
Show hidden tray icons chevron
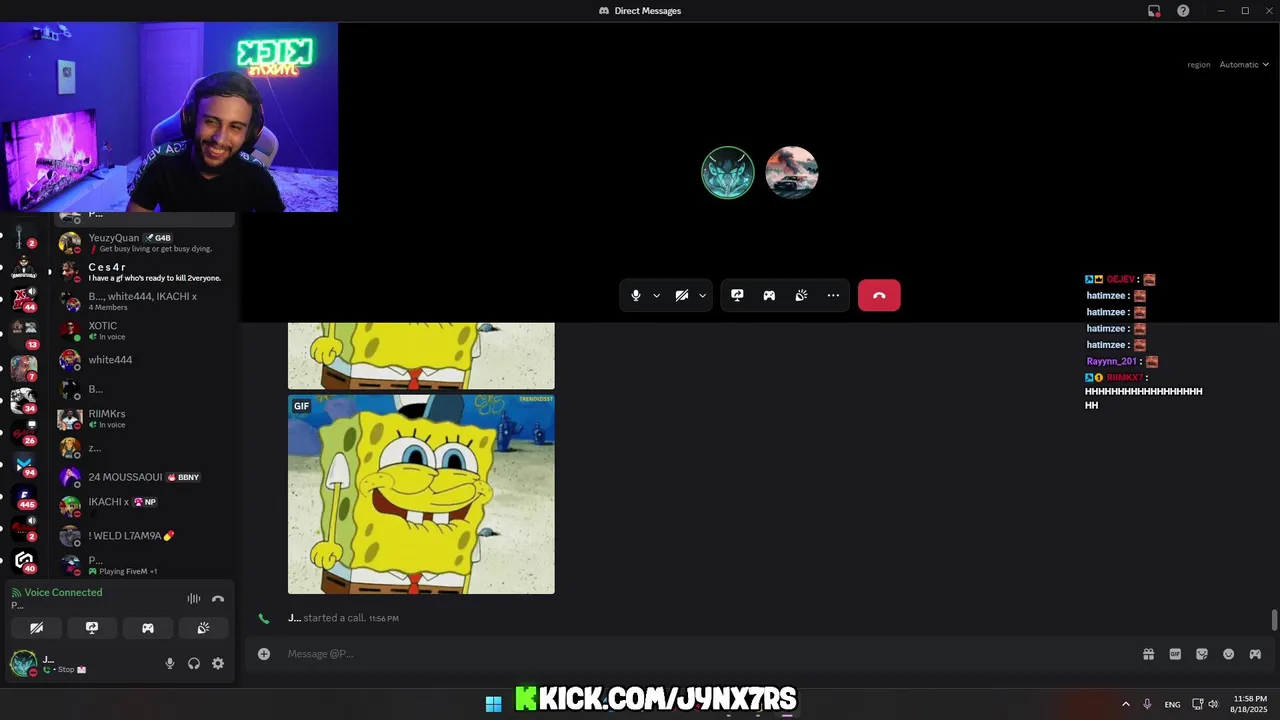[1125, 704]
